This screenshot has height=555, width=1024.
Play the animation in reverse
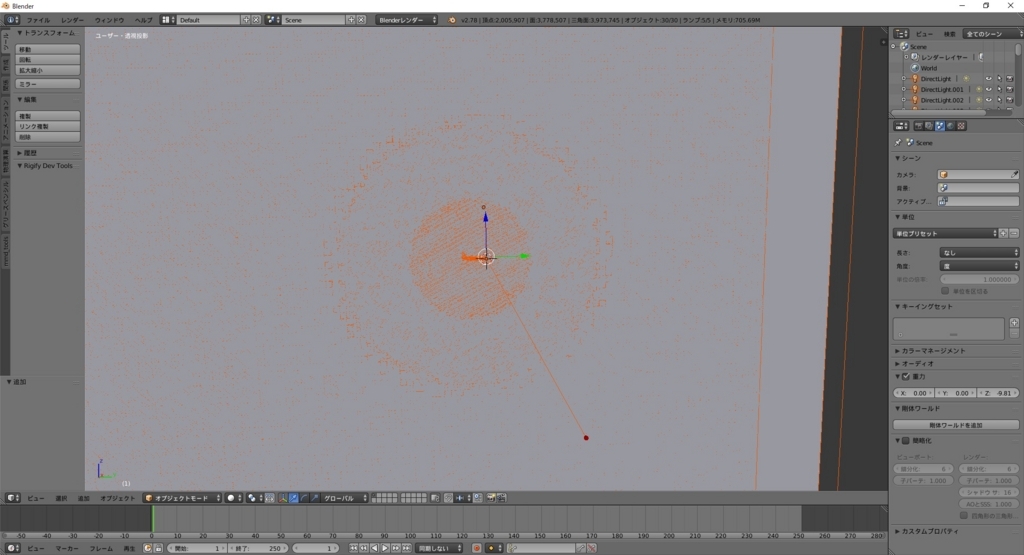374,548
